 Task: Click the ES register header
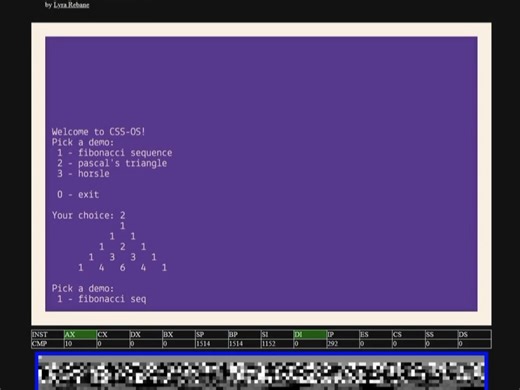pyautogui.click(x=376, y=334)
